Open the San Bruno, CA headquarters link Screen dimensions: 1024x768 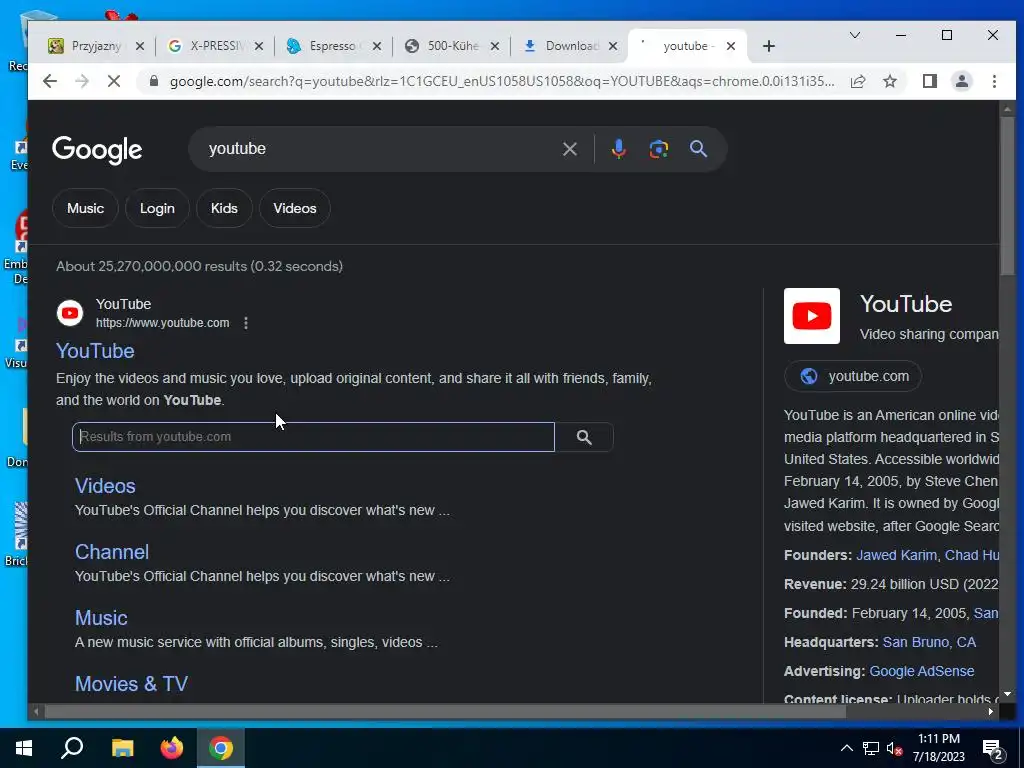(929, 642)
